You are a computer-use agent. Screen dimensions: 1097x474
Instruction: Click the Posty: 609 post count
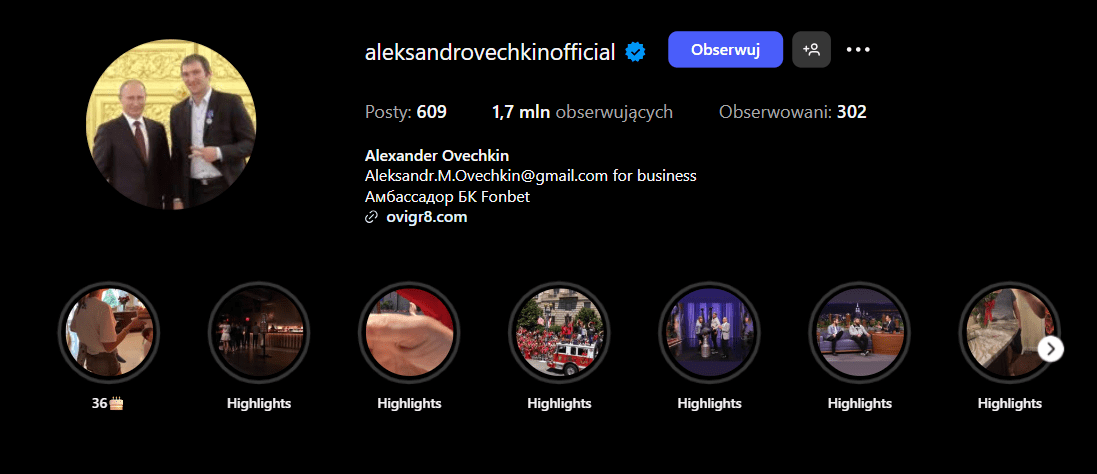point(406,112)
